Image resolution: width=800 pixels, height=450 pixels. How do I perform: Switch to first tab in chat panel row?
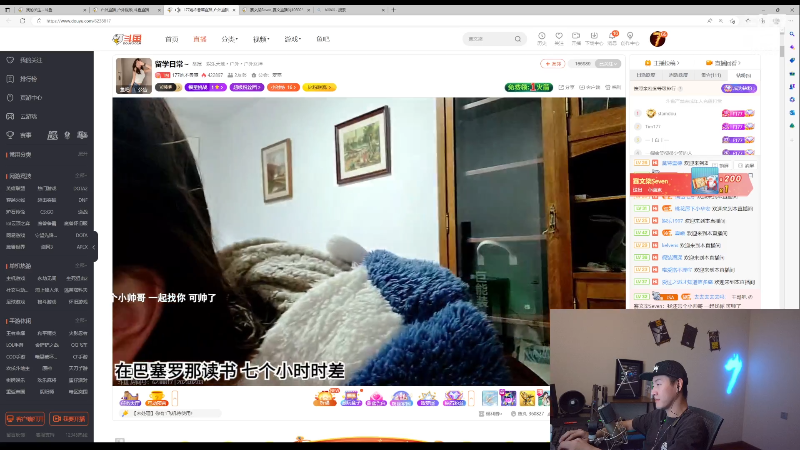(x=646, y=75)
